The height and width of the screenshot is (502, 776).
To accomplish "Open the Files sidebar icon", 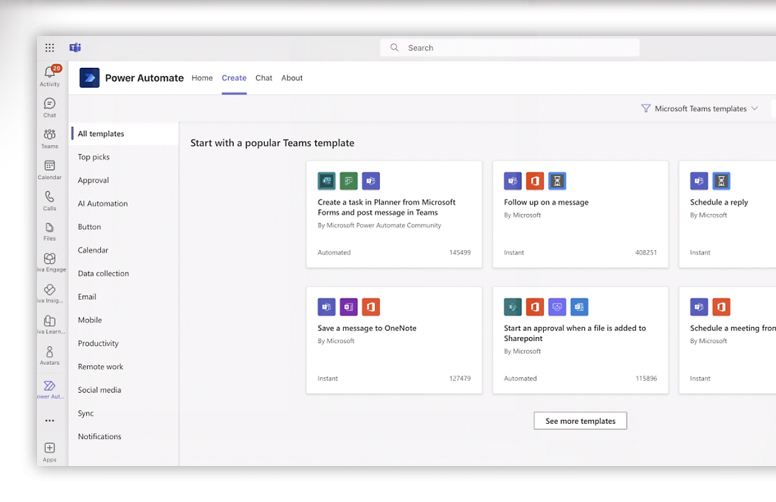I will (x=49, y=229).
